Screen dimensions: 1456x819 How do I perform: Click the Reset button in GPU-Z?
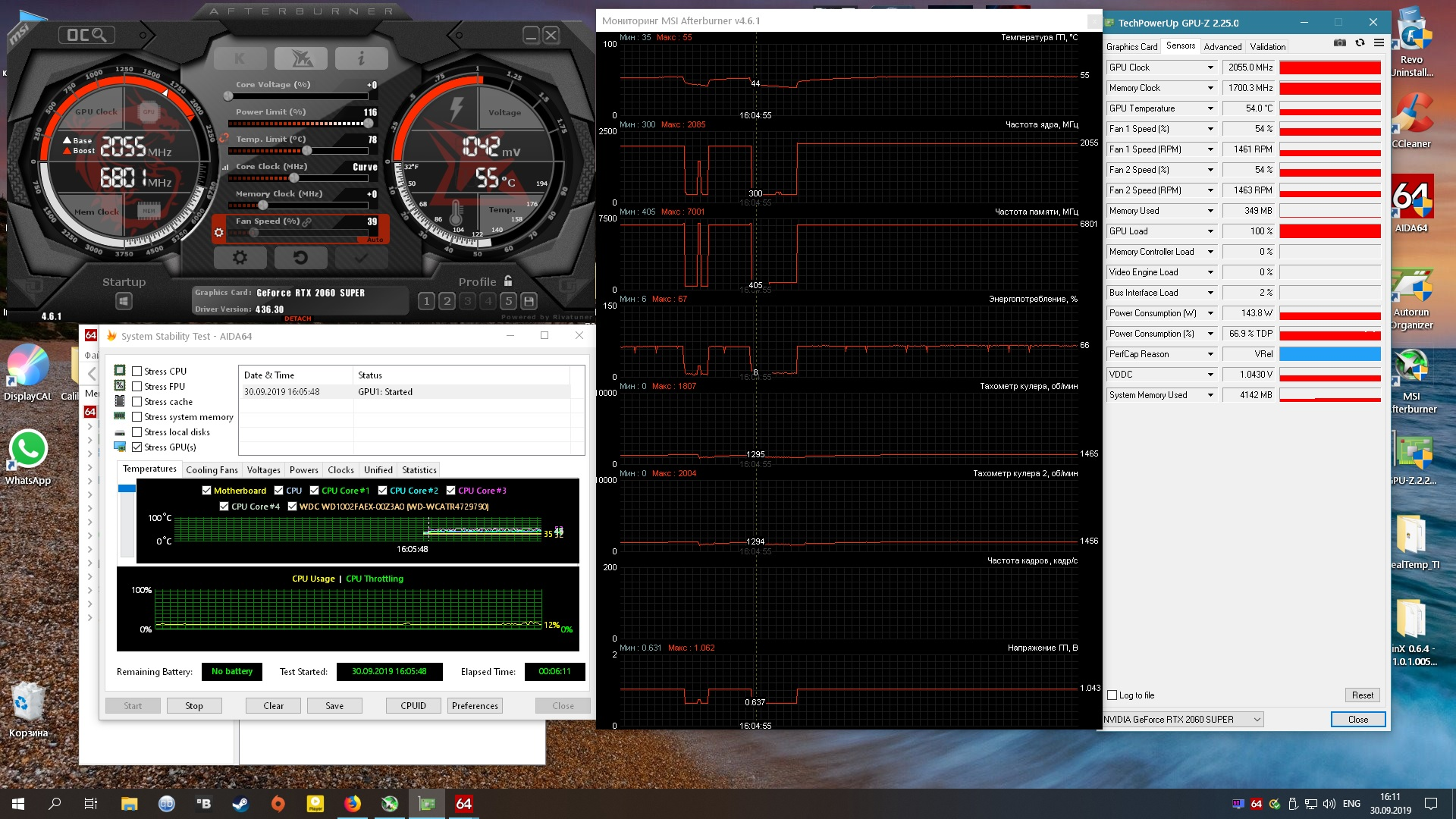tap(1362, 695)
